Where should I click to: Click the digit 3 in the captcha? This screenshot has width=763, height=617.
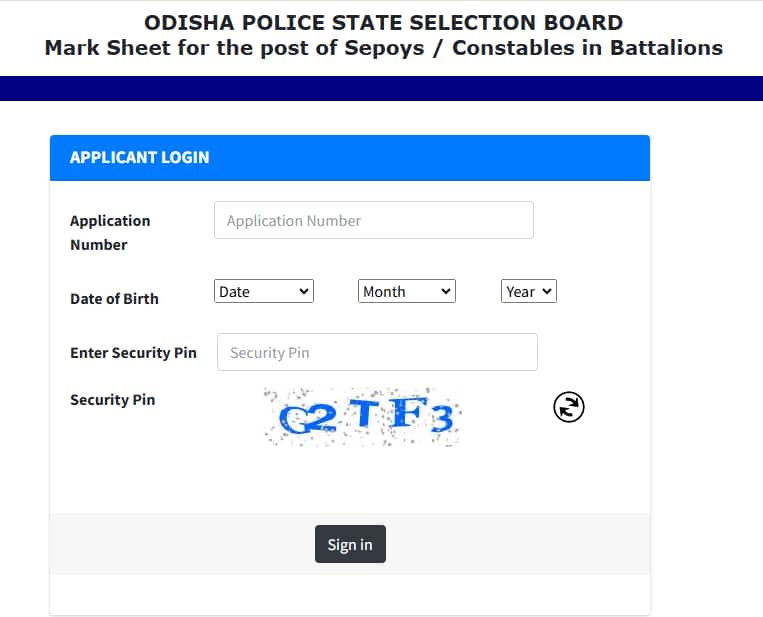441,418
